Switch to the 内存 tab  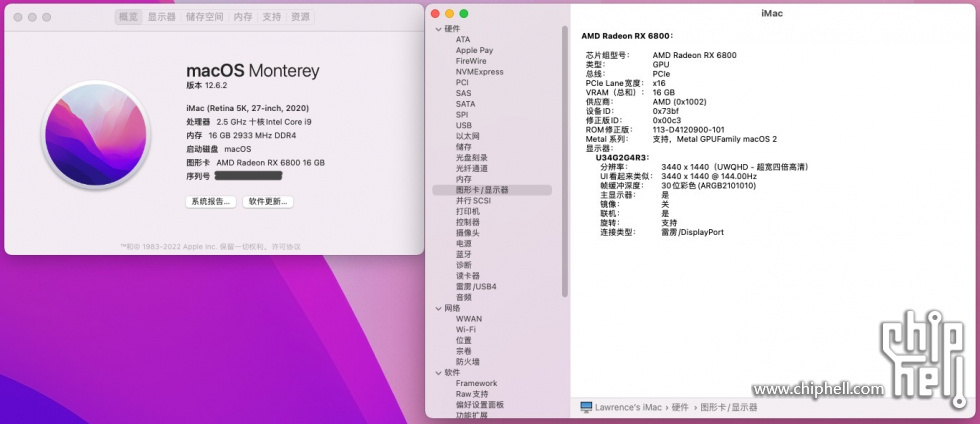[x=243, y=17]
